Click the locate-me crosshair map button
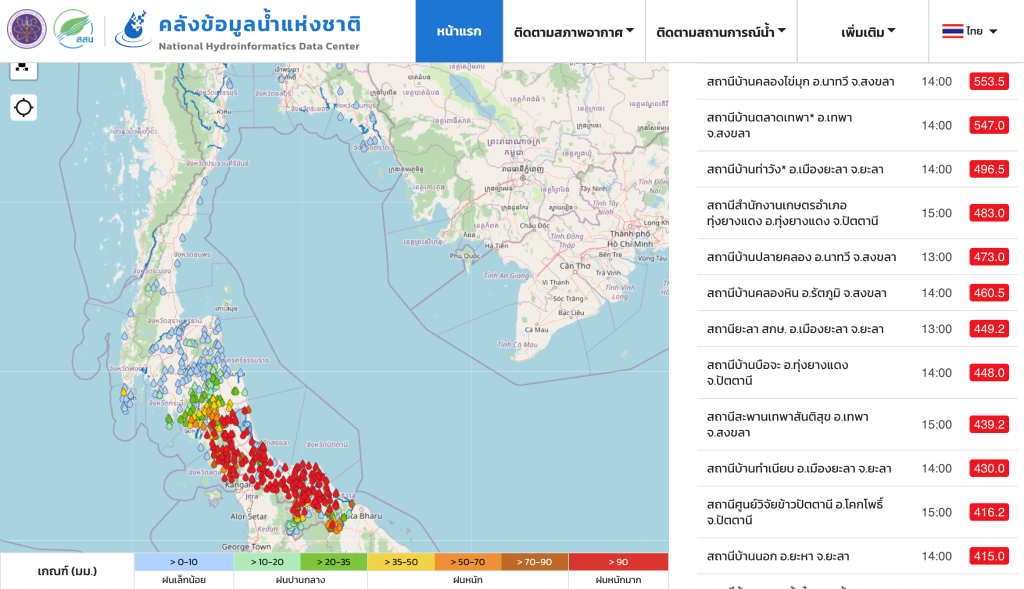 pyautogui.click(x=24, y=107)
